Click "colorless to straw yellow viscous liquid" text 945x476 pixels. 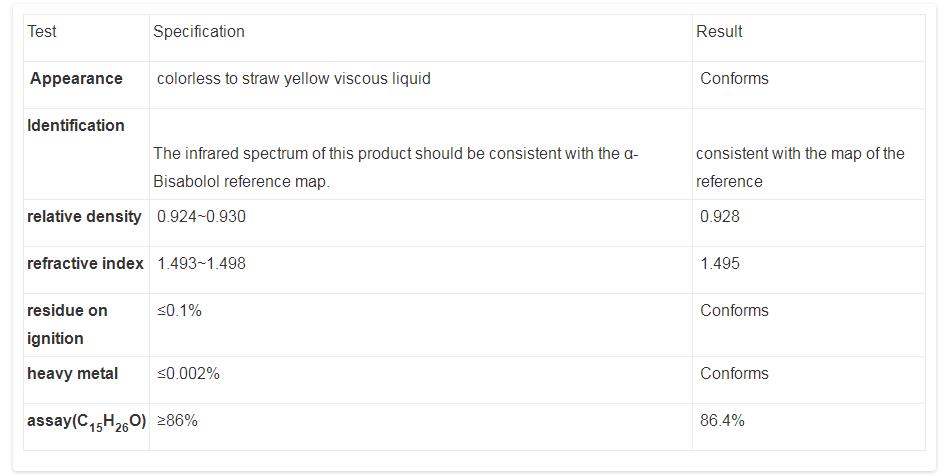294,79
